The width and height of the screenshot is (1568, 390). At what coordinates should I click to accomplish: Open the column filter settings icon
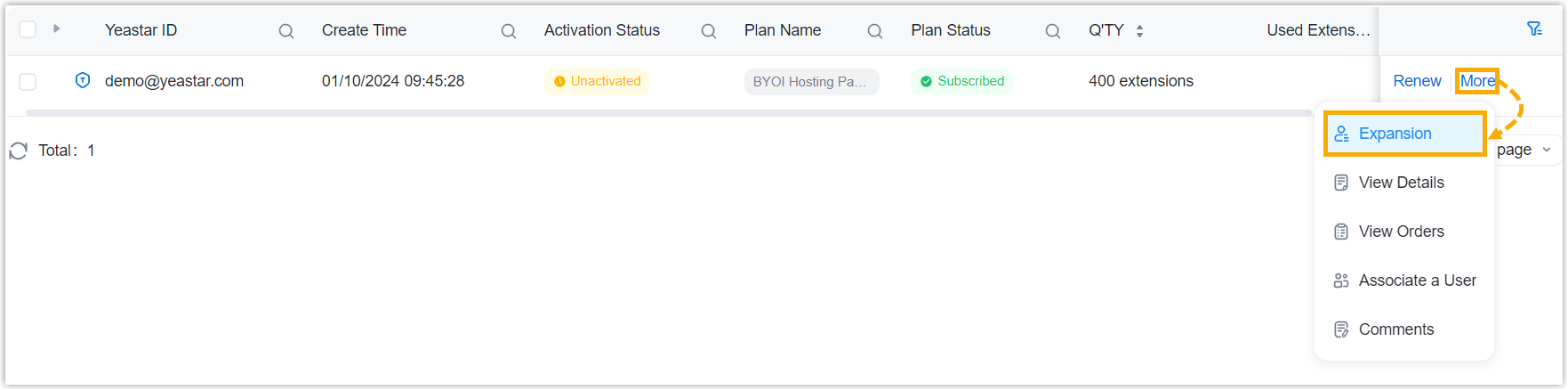click(x=1534, y=29)
